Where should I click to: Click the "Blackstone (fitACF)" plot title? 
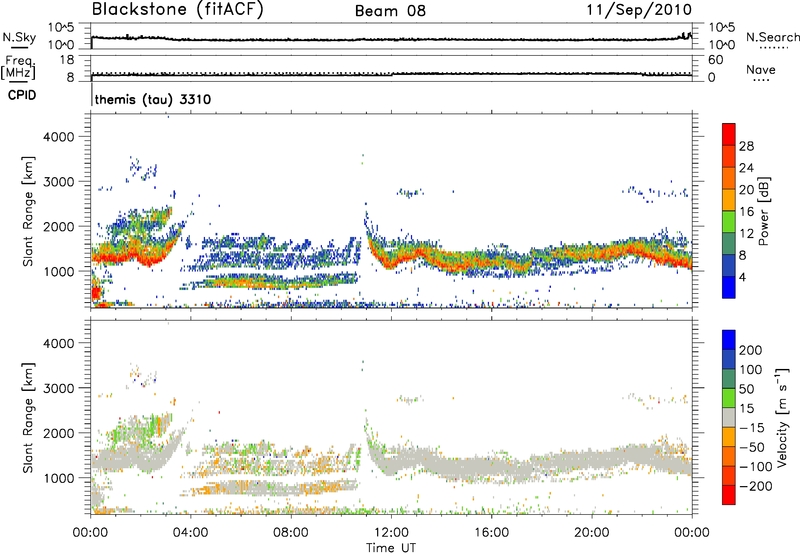[177, 9]
